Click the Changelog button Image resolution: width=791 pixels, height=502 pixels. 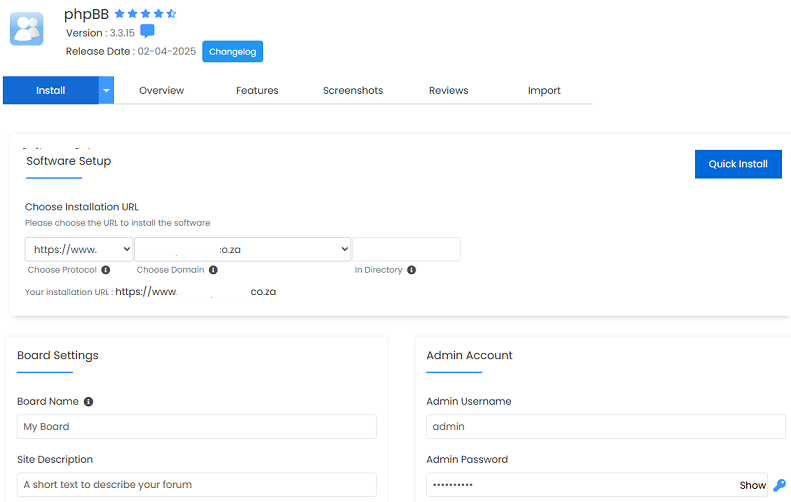click(x=233, y=51)
